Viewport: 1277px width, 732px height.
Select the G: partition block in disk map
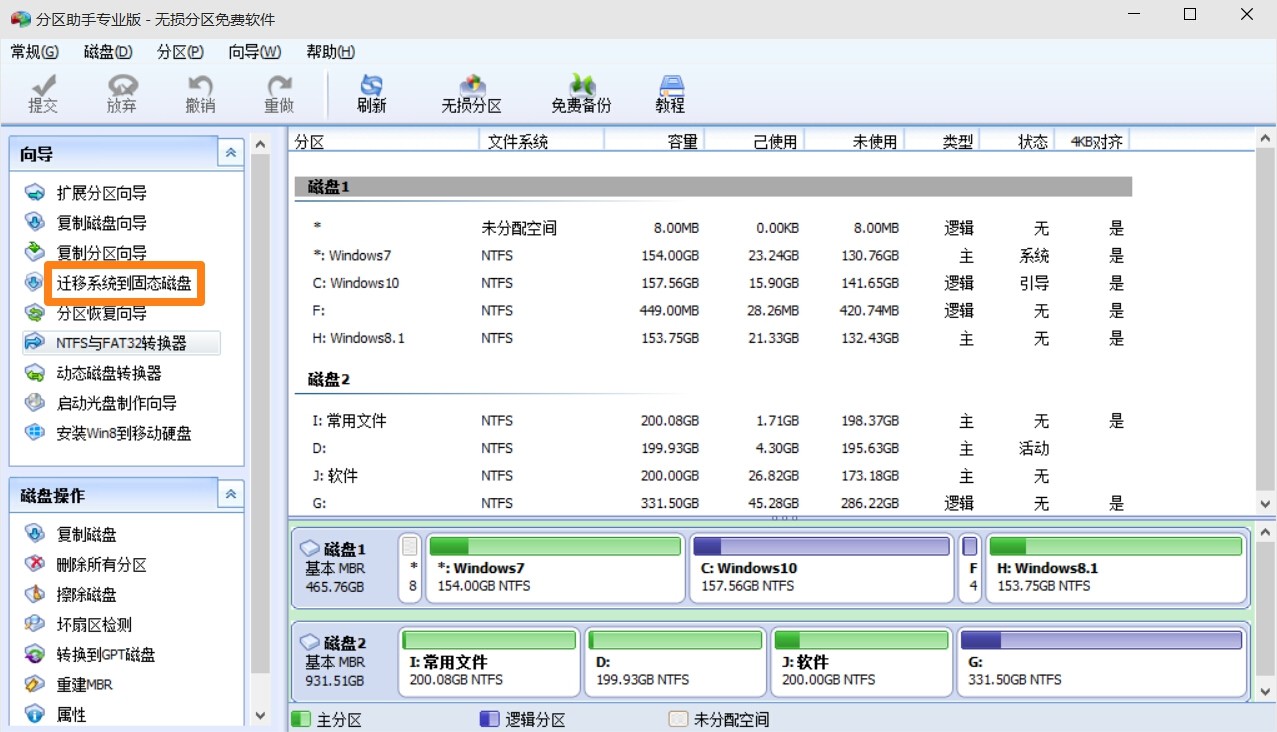1101,661
